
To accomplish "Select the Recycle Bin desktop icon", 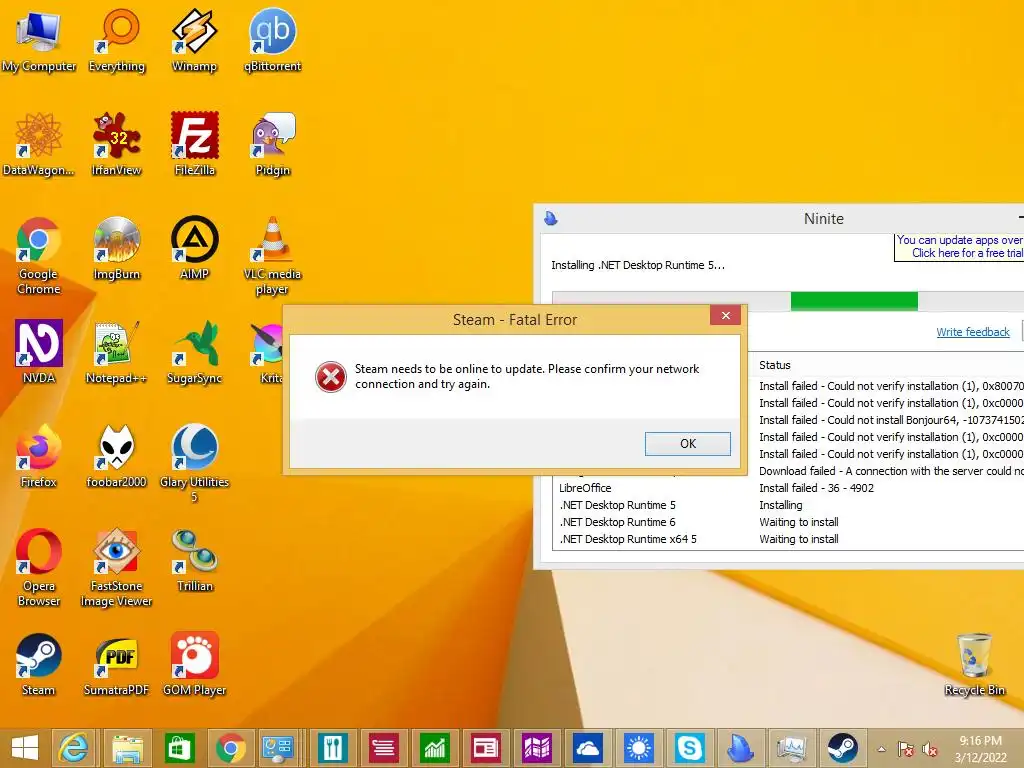I will point(974,664).
